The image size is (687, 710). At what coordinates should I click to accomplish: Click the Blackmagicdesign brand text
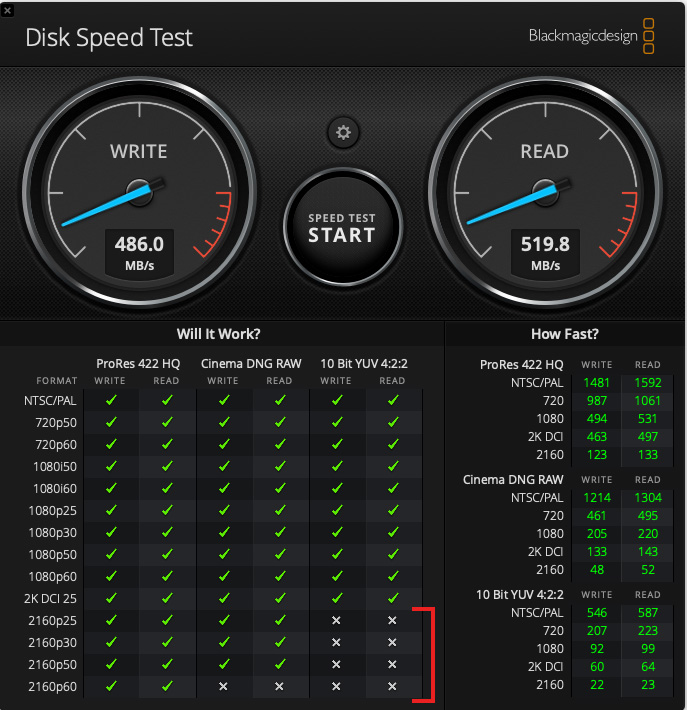click(583, 36)
